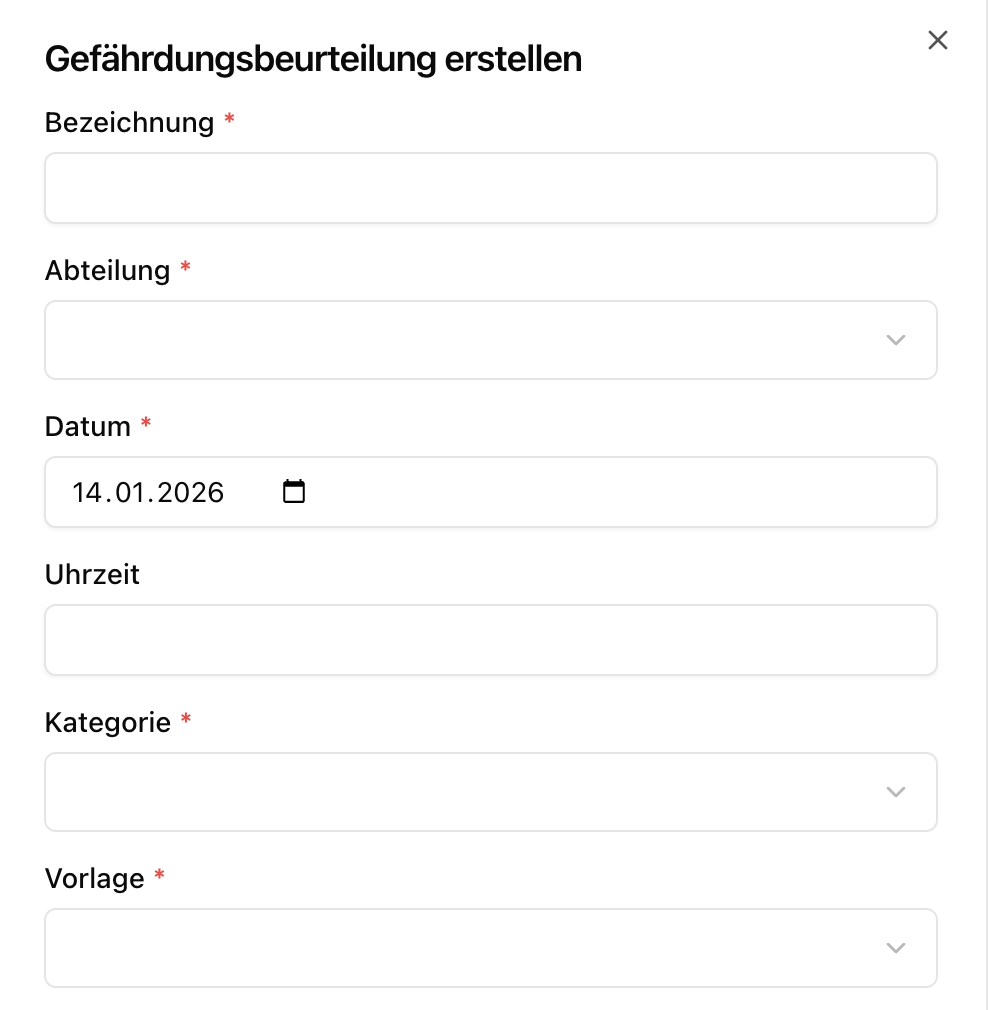The image size is (988, 1010).
Task: Click the chevron on the Vorlage field
Action: (x=895, y=948)
